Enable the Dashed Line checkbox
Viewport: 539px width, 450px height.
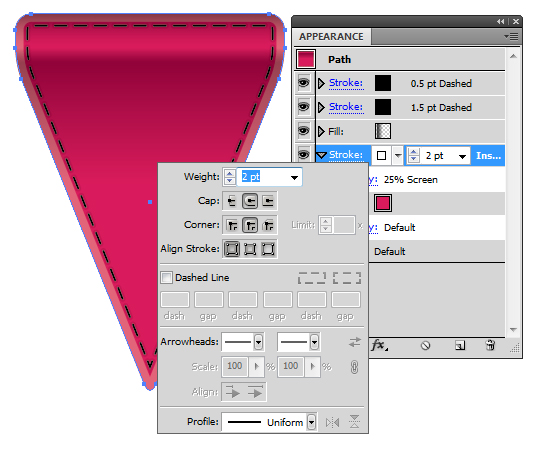(x=167, y=277)
